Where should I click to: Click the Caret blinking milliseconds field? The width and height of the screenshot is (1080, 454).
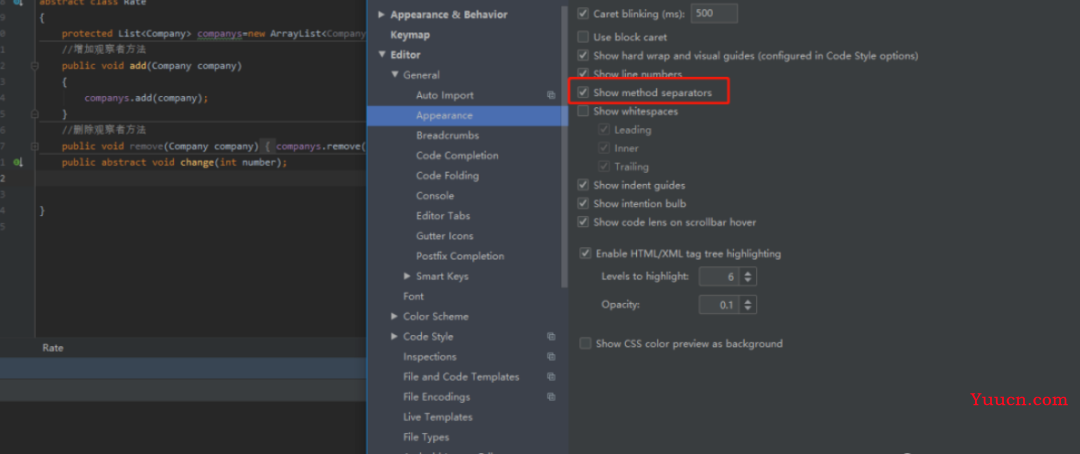(714, 13)
